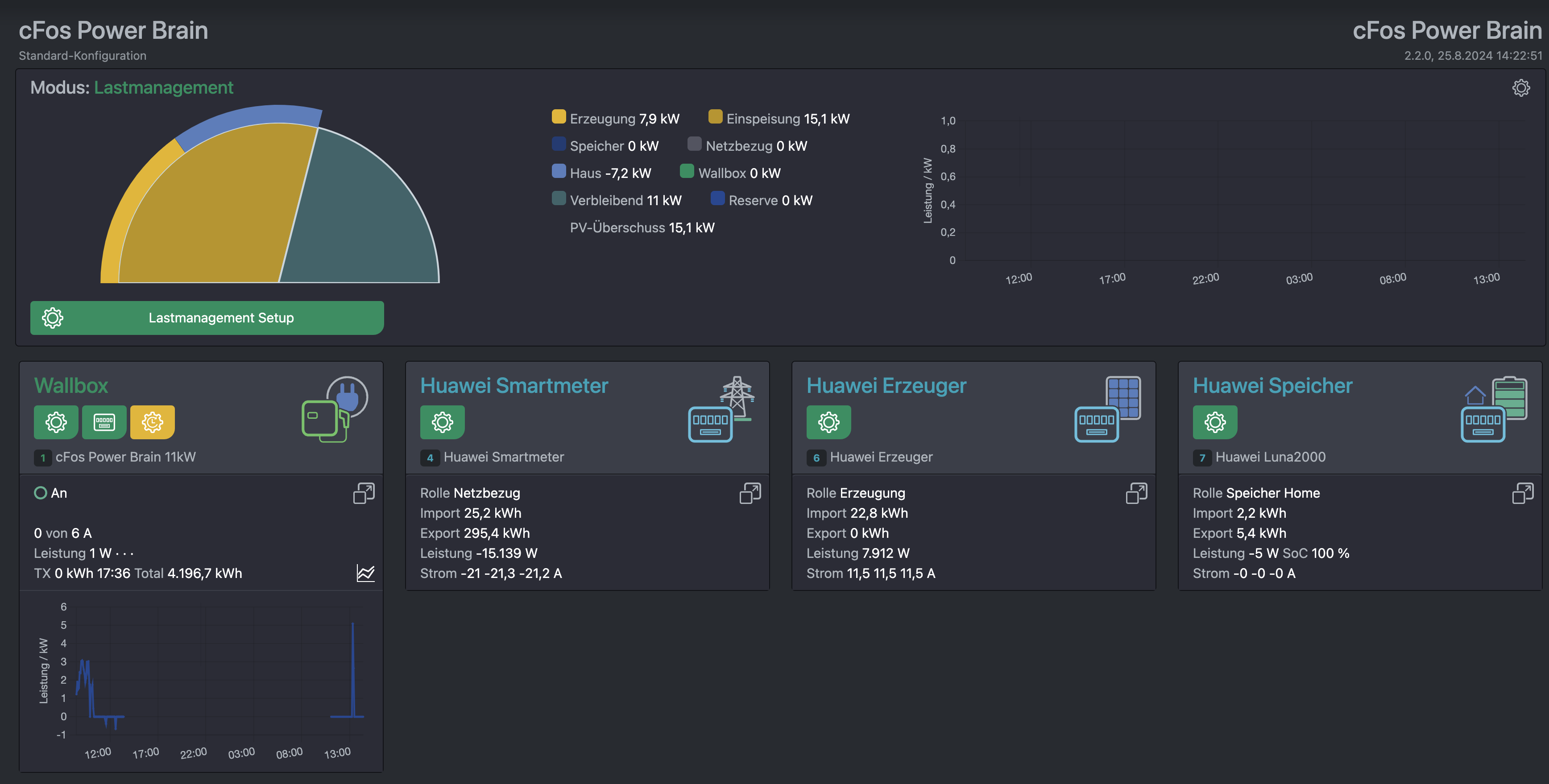Click the Reserve legend color swatch

click(x=717, y=198)
